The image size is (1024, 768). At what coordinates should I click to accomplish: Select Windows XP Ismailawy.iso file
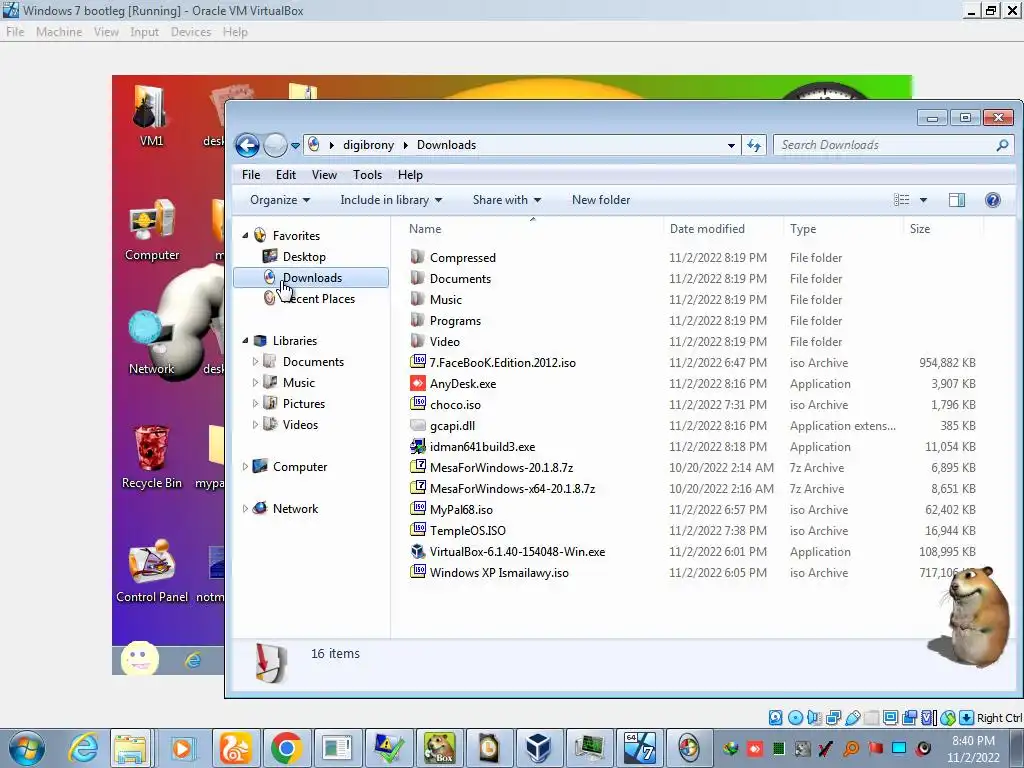(x=499, y=573)
